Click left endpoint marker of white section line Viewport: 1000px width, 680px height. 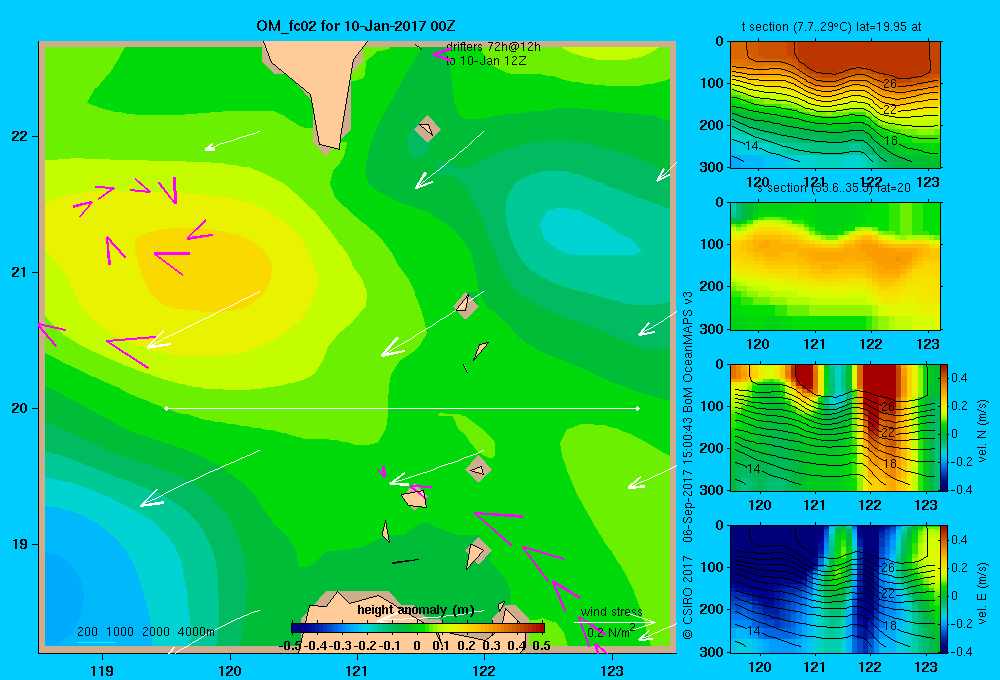pos(166,408)
